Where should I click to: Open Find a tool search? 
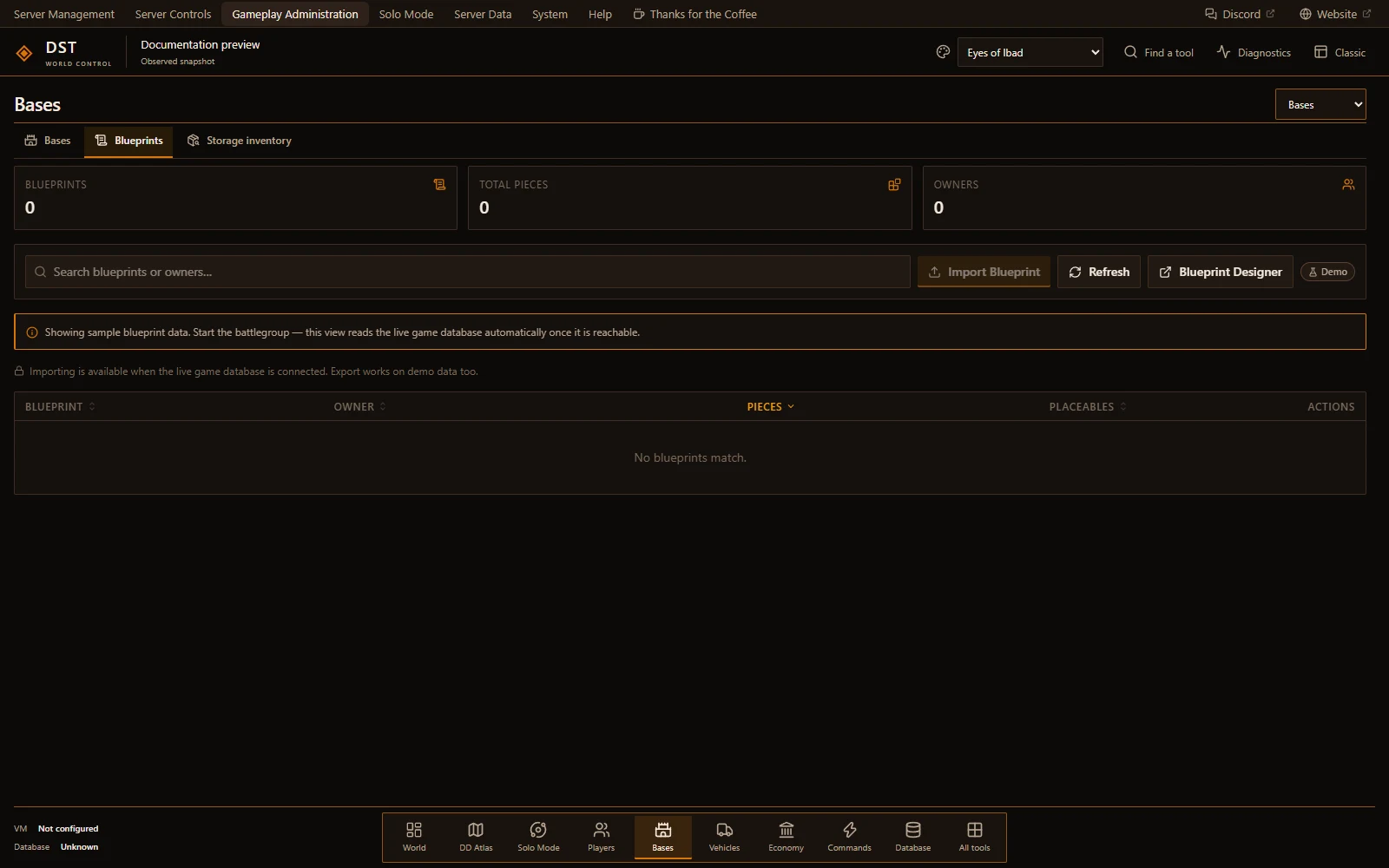pyautogui.click(x=1159, y=52)
